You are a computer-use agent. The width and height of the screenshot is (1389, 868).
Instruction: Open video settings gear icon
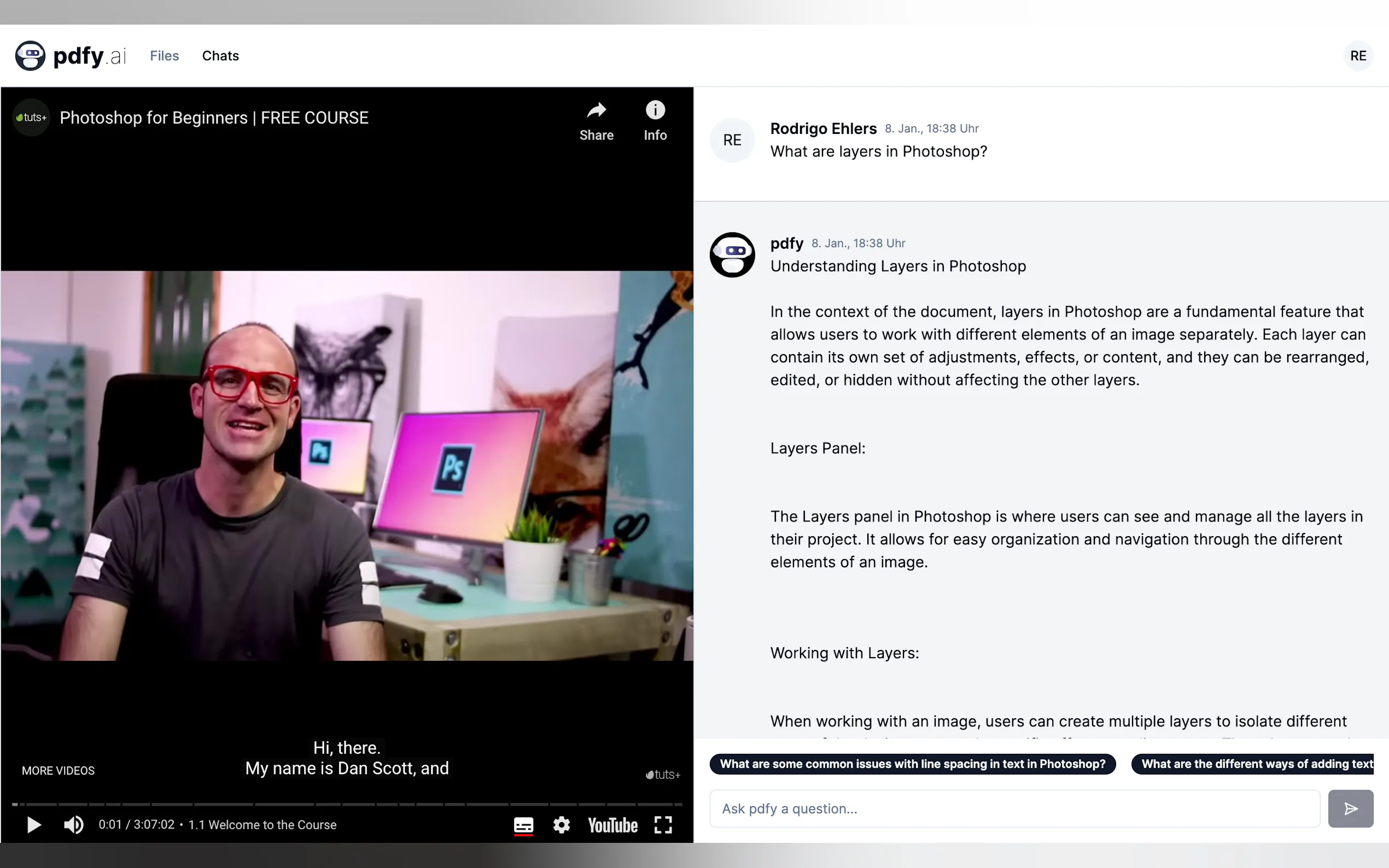tap(561, 825)
